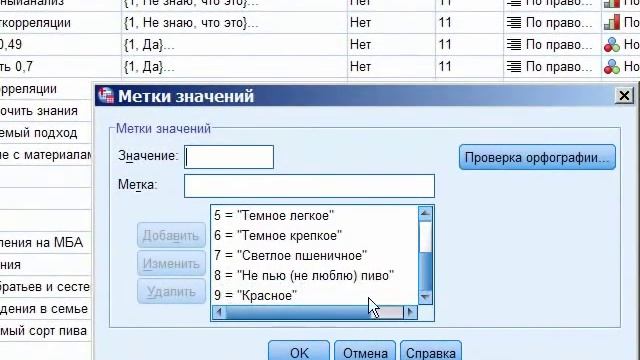Select label 9 = "Красное"
The width and height of the screenshot is (640, 360).
256,296
